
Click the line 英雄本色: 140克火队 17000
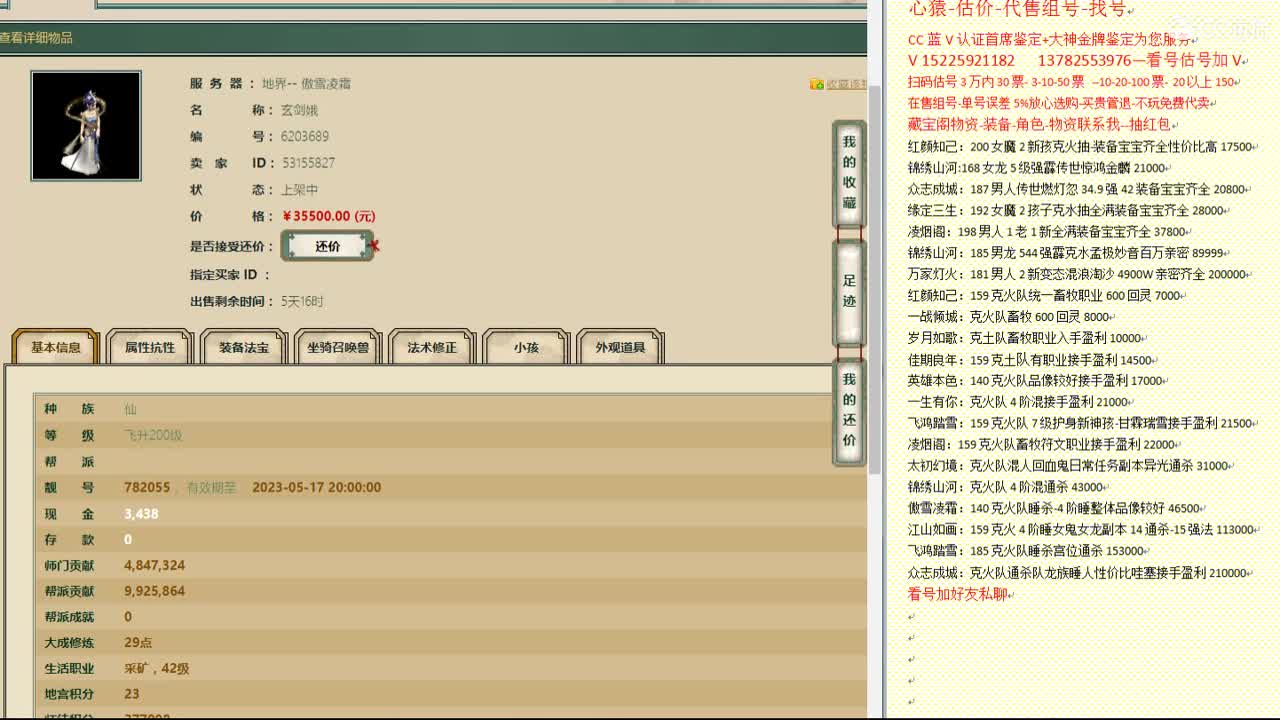pyautogui.click(x=1035, y=381)
